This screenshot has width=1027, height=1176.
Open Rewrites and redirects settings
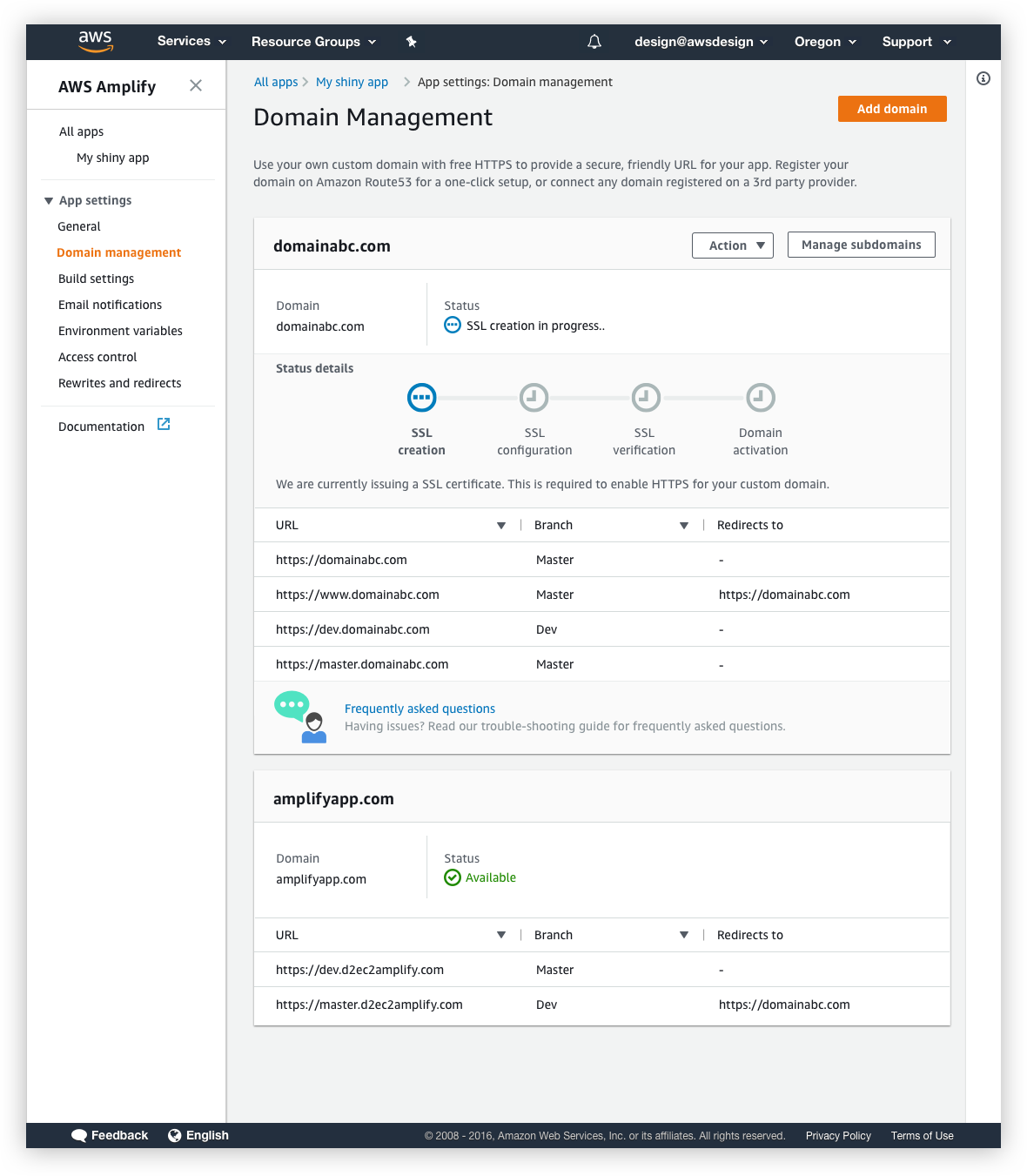[120, 383]
